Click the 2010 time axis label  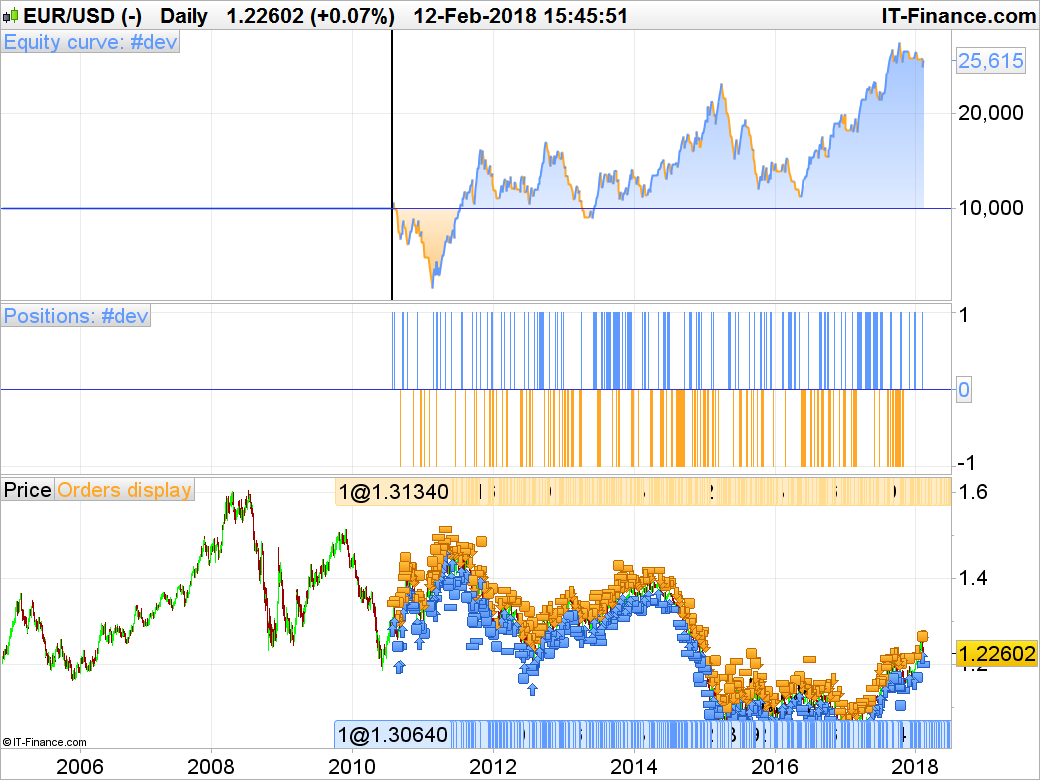coord(352,767)
